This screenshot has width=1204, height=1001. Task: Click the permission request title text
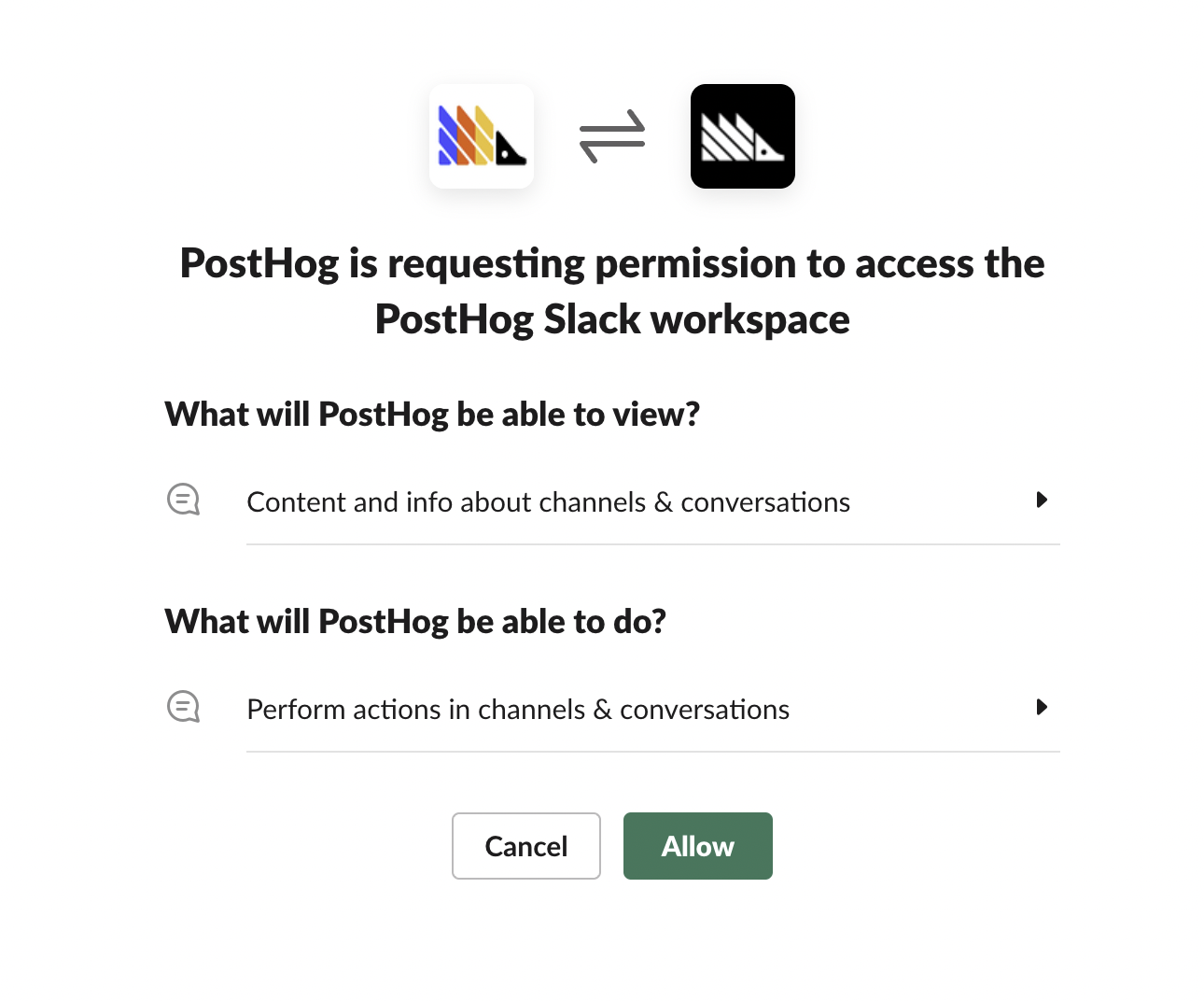(x=611, y=290)
